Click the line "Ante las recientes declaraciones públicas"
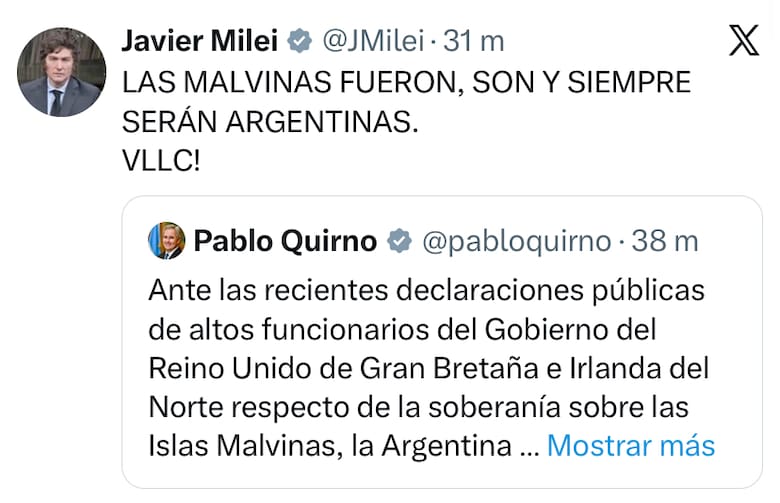 426,290
